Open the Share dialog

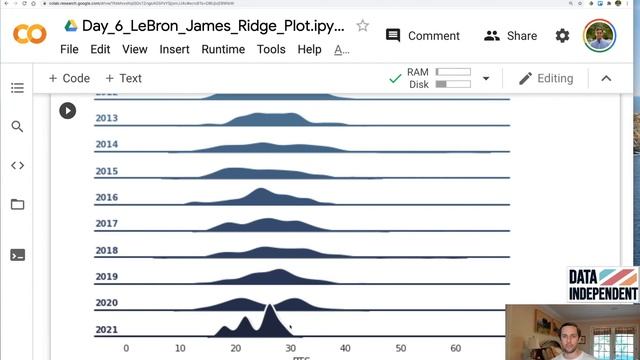pyautogui.click(x=510, y=36)
